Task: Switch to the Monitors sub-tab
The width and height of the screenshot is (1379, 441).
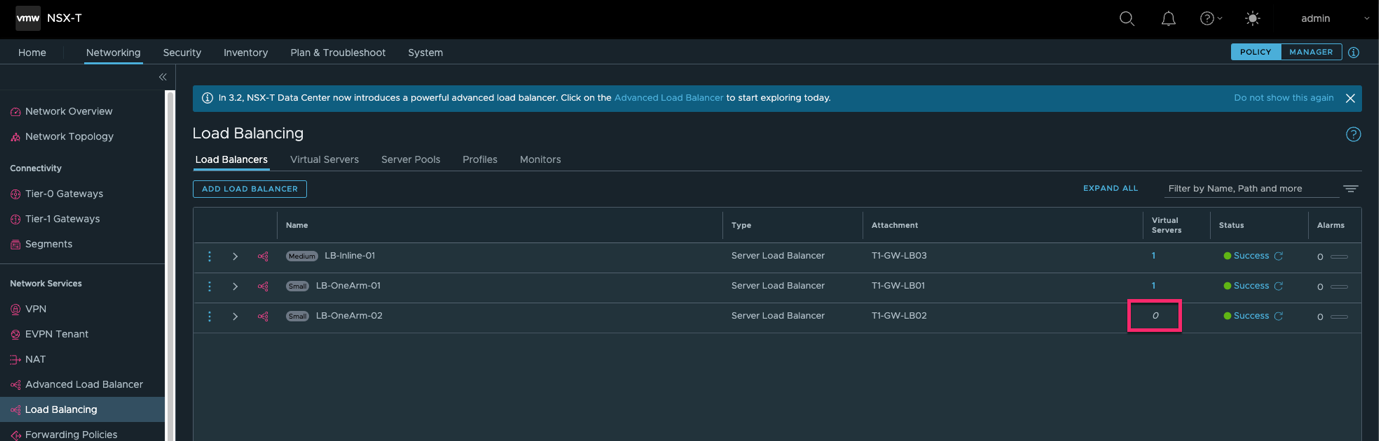Action: pos(540,159)
